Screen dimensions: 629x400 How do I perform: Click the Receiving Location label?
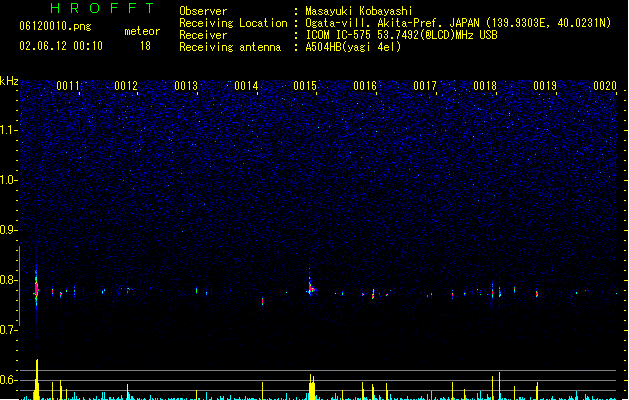233,23
